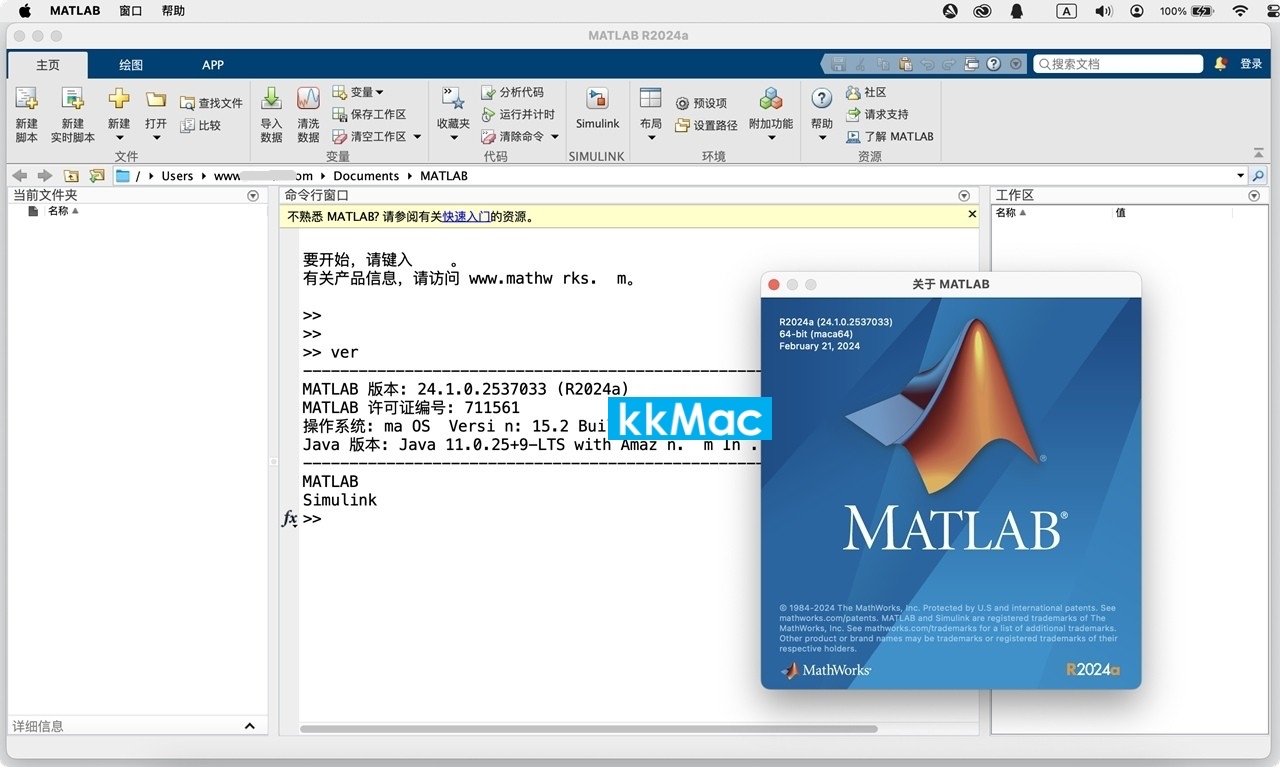Open the 命令行窗口 panel actions menu
This screenshot has width=1280, height=767.
964,196
